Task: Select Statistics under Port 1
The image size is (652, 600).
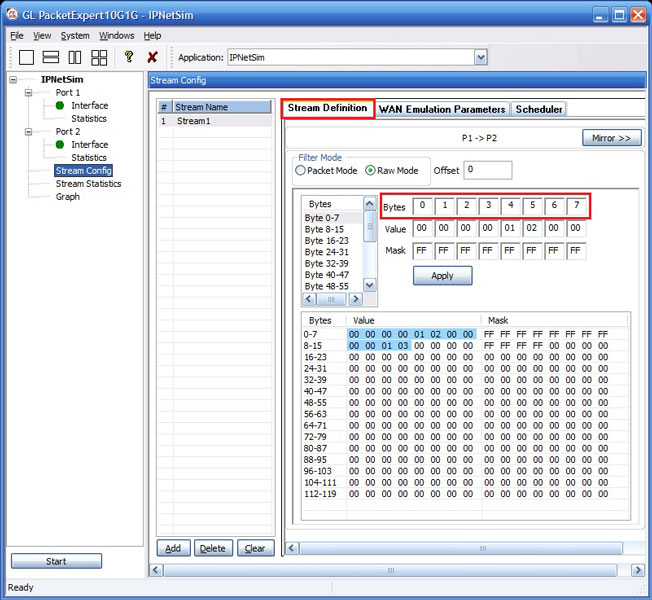Action: (89, 119)
